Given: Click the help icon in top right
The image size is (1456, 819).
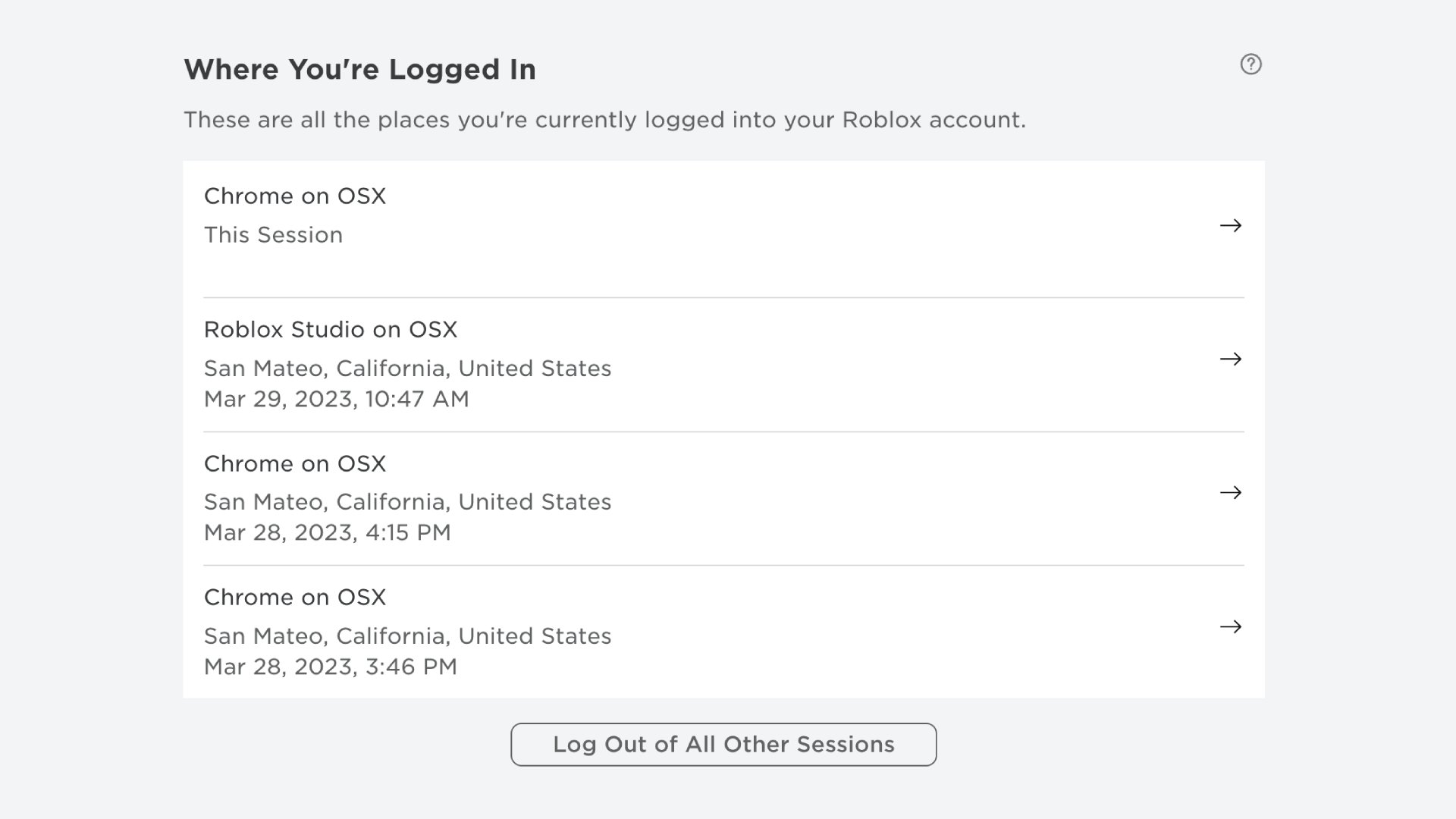Looking at the screenshot, I should pos(1251,64).
